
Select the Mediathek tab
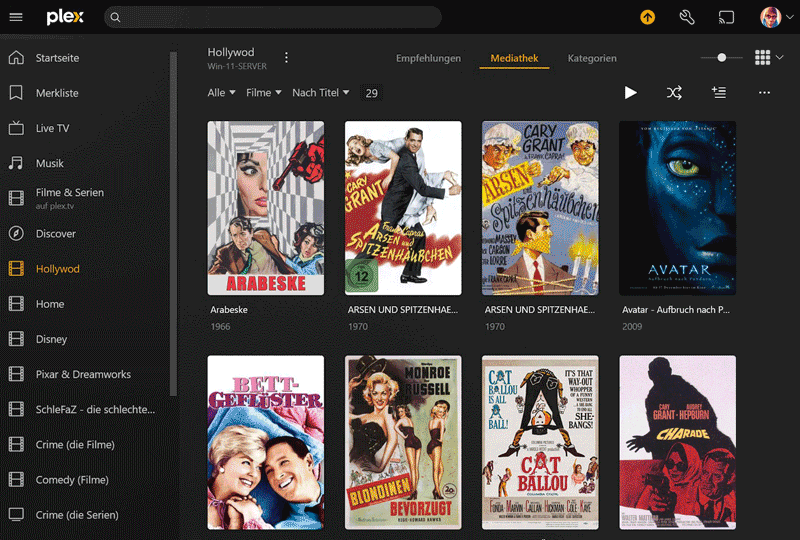point(514,58)
